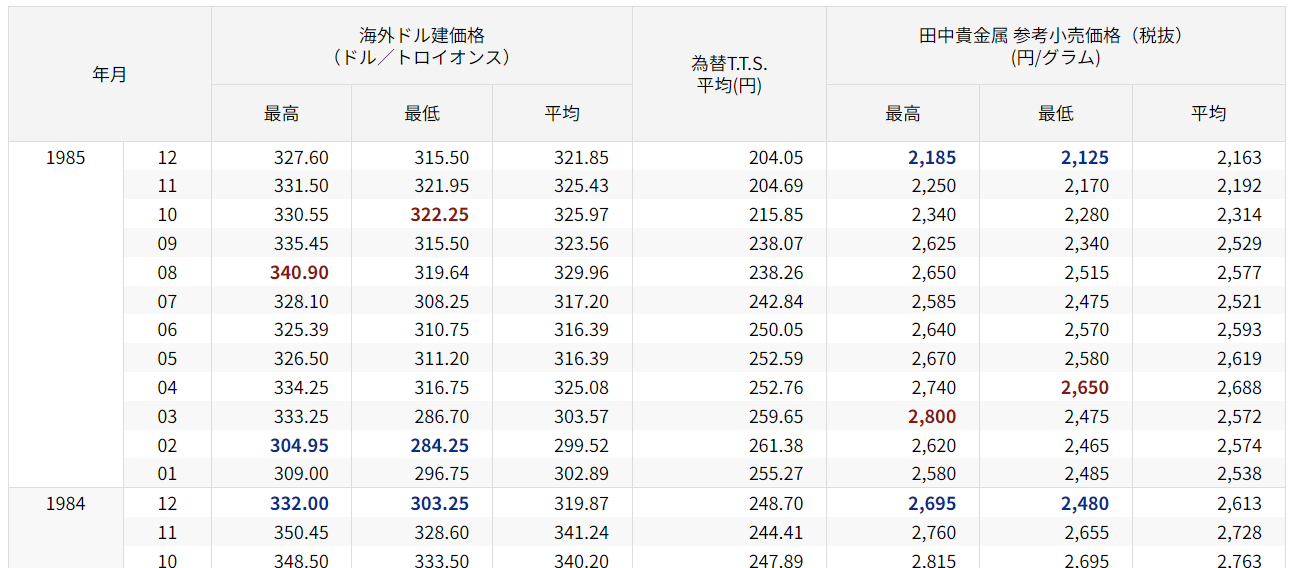Click 最高 subheader under 海外ドル建価格
The width and height of the screenshot is (1303, 568).
pos(281,114)
